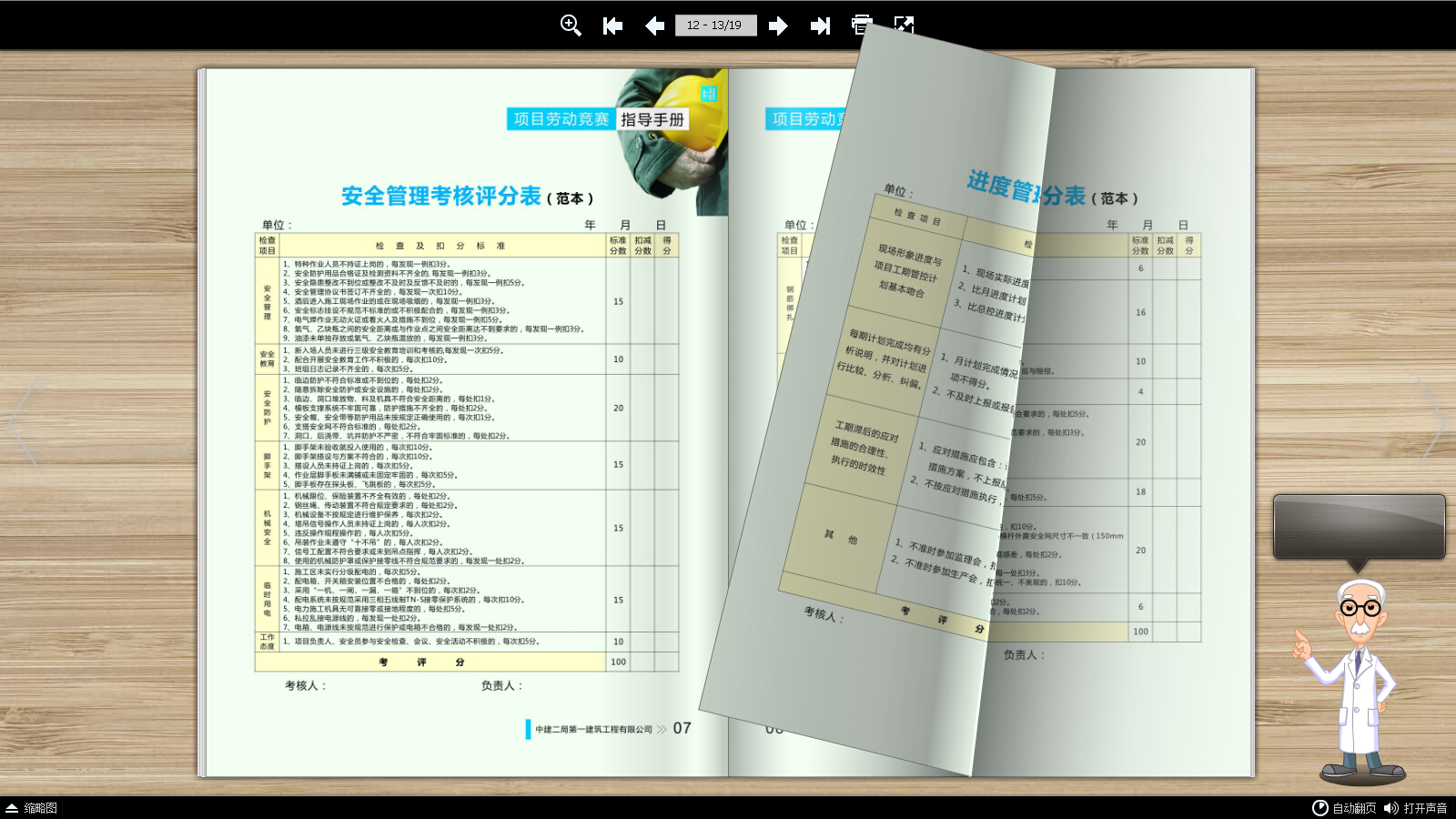1456x819 pixels.
Task: Click page number 07 footer
Action: [682, 728]
